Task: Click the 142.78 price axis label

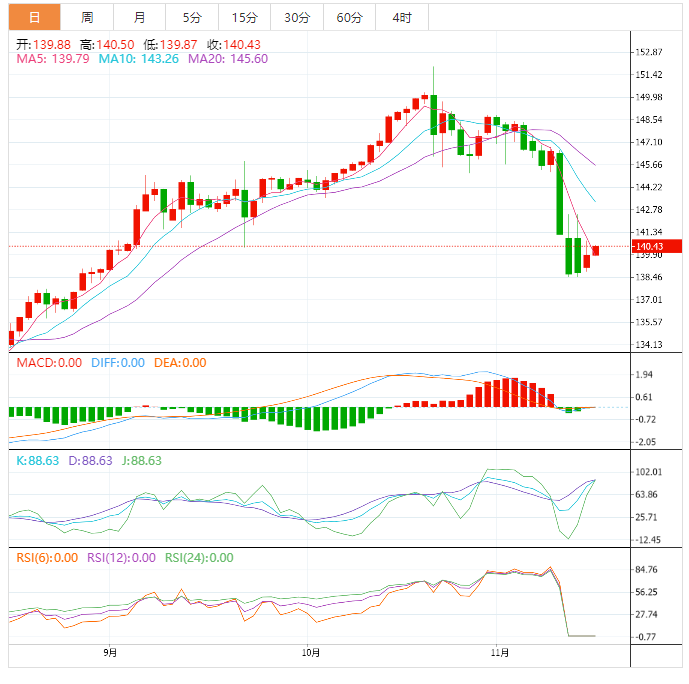Action: pyautogui.click(x=649, y=209)
